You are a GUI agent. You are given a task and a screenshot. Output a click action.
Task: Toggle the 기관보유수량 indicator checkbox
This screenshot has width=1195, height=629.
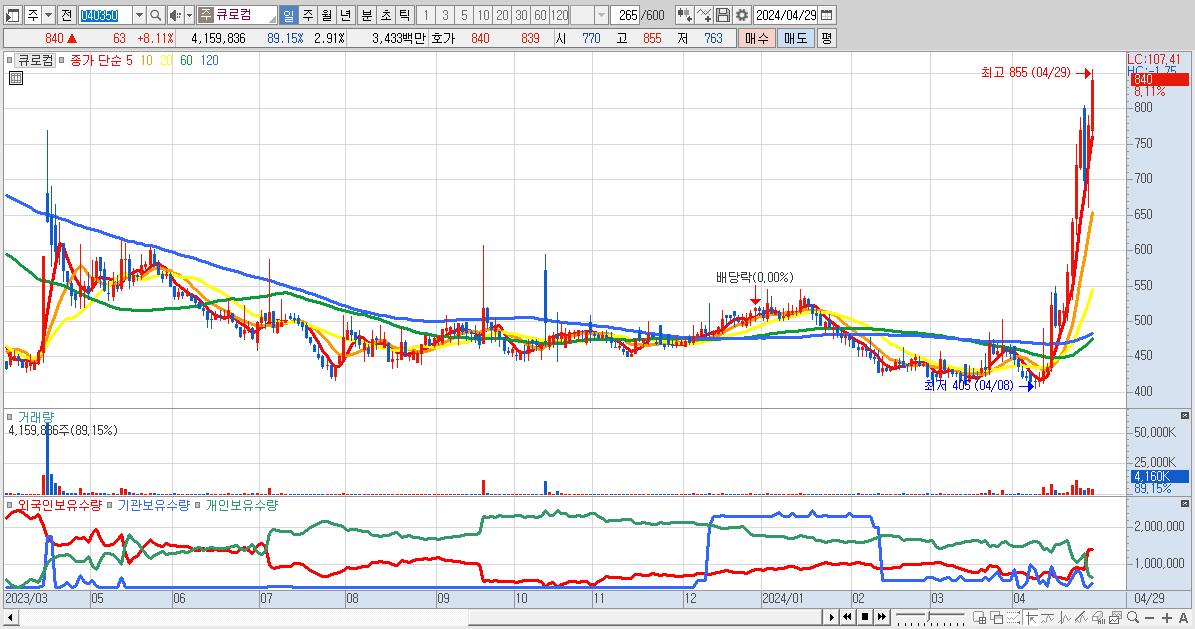[x=110, y=505]
